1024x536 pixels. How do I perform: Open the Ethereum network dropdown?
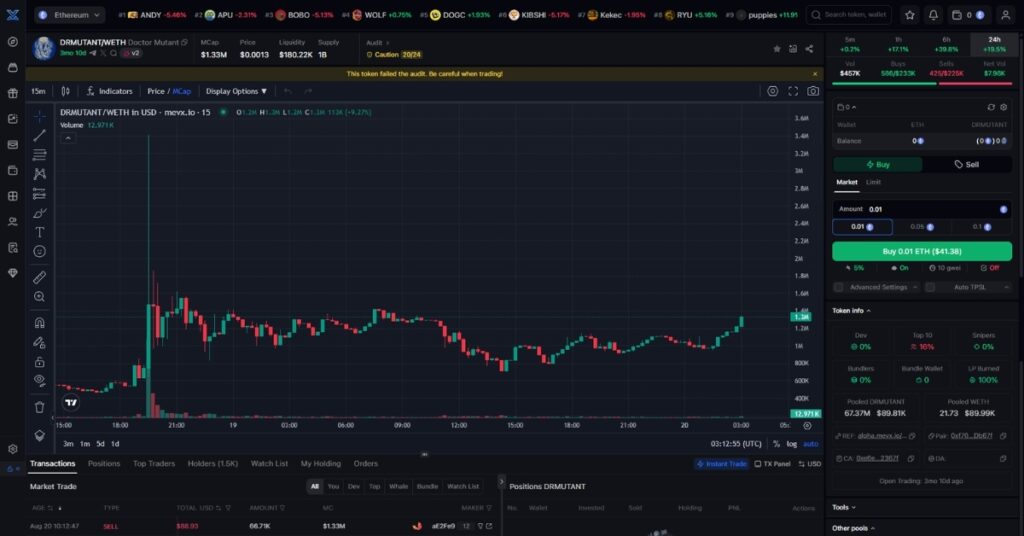[x=70, y=14]
